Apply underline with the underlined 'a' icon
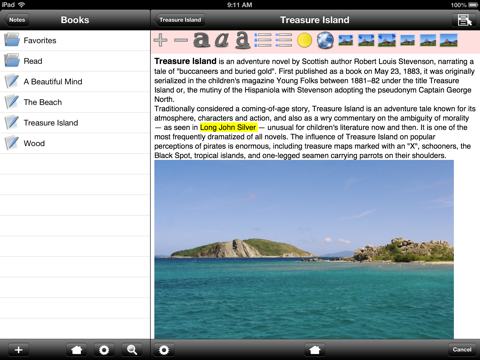The width and height of the screenshot is (480, 360). tap(243, 40)
